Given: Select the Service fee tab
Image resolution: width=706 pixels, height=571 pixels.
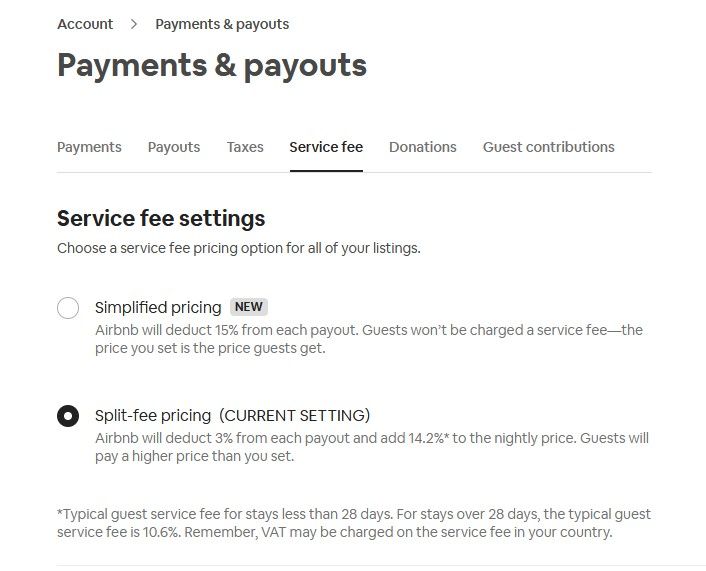Looking at the screenshot, I should tap(326, 147).
